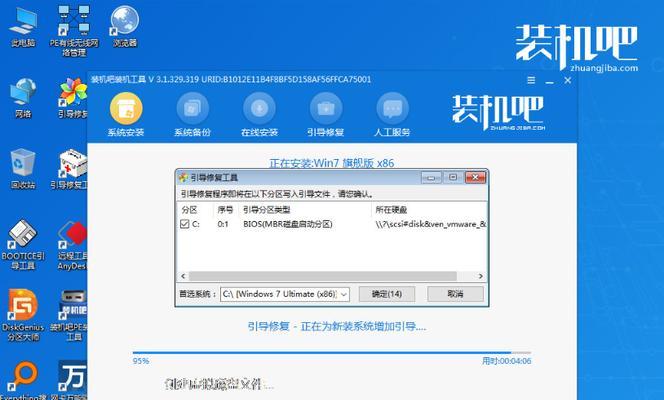Select the BIOS(MBR磁盘启动分区) cell
Viewport: 664px width, 400px height.
click(x=288, y=224)
